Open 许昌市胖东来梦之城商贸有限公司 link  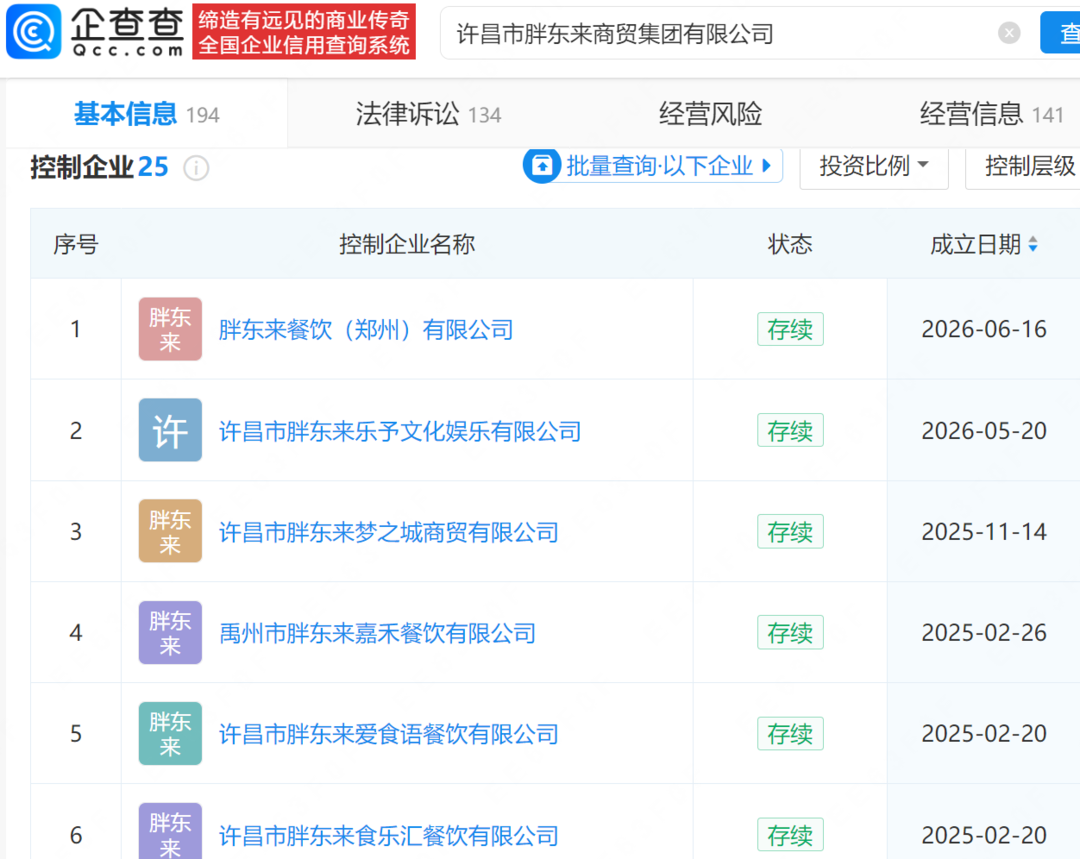coord(388,532)
